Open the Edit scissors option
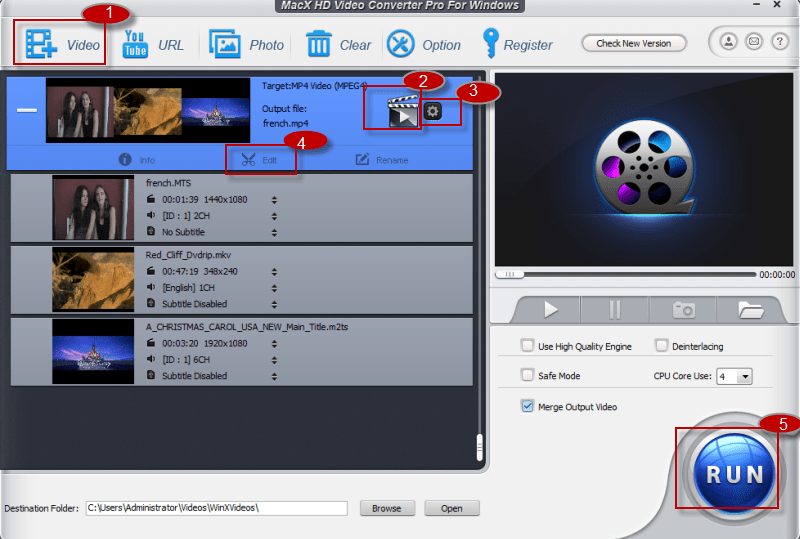Image resolution: width=800 pixels, height=539 pixels. tap(259, 160)
